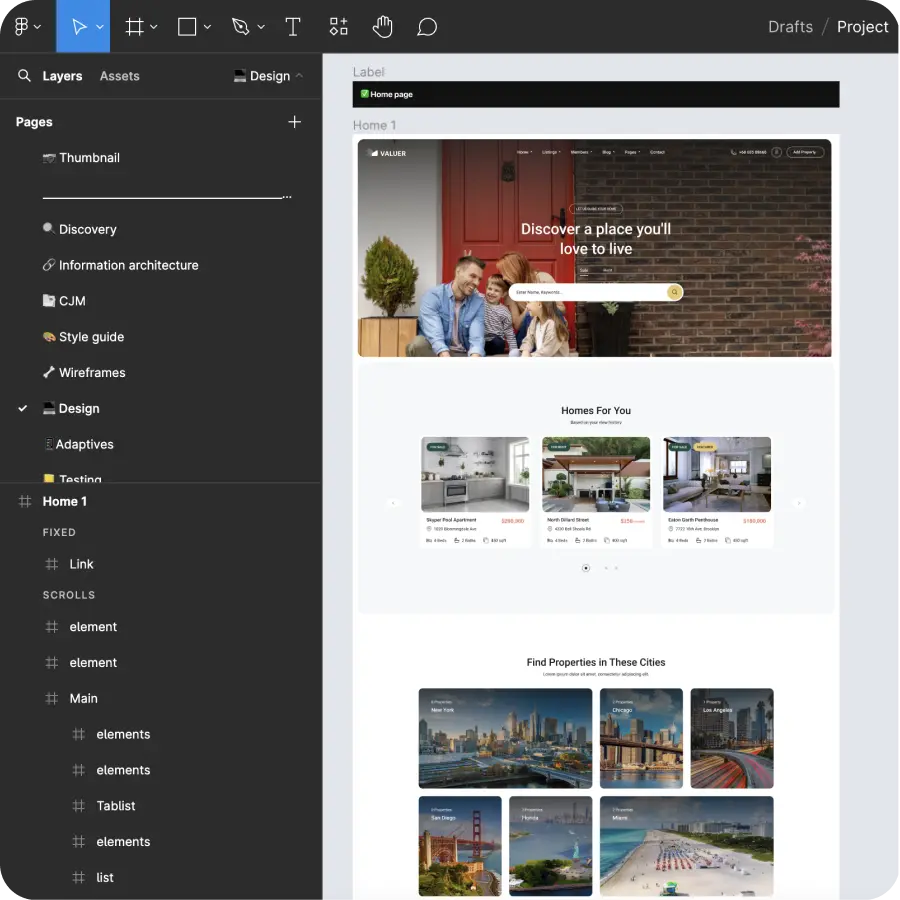Expand the Shape tools dropdown

(x=205, y=26)
